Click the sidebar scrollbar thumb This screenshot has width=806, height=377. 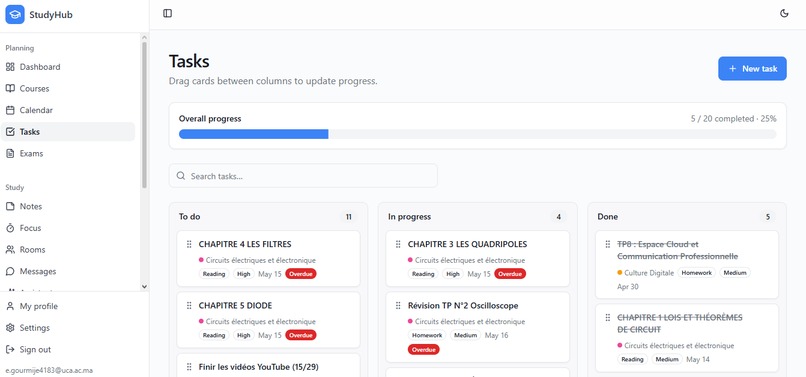click(x=144, y=114)
